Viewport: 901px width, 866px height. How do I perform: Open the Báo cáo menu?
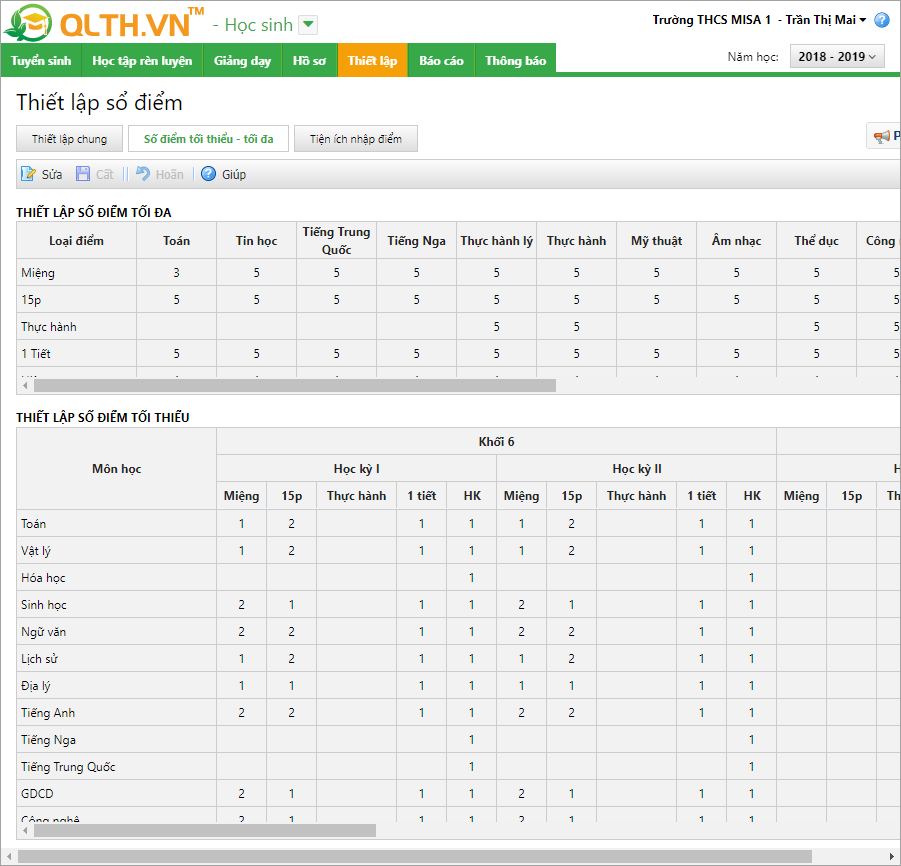click(x=441, y=60)
